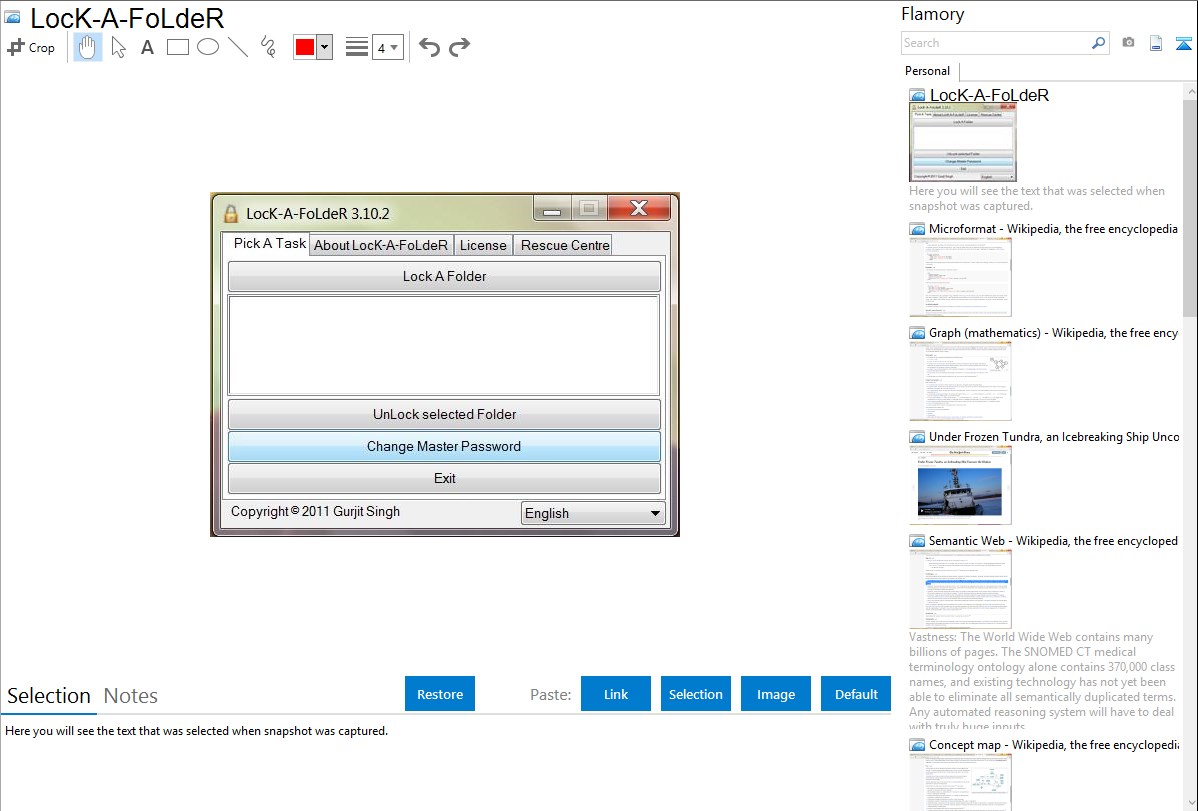The width and height of the screenshot is (1198, 811).
Task: Click the Restore button
Action: 440,694
